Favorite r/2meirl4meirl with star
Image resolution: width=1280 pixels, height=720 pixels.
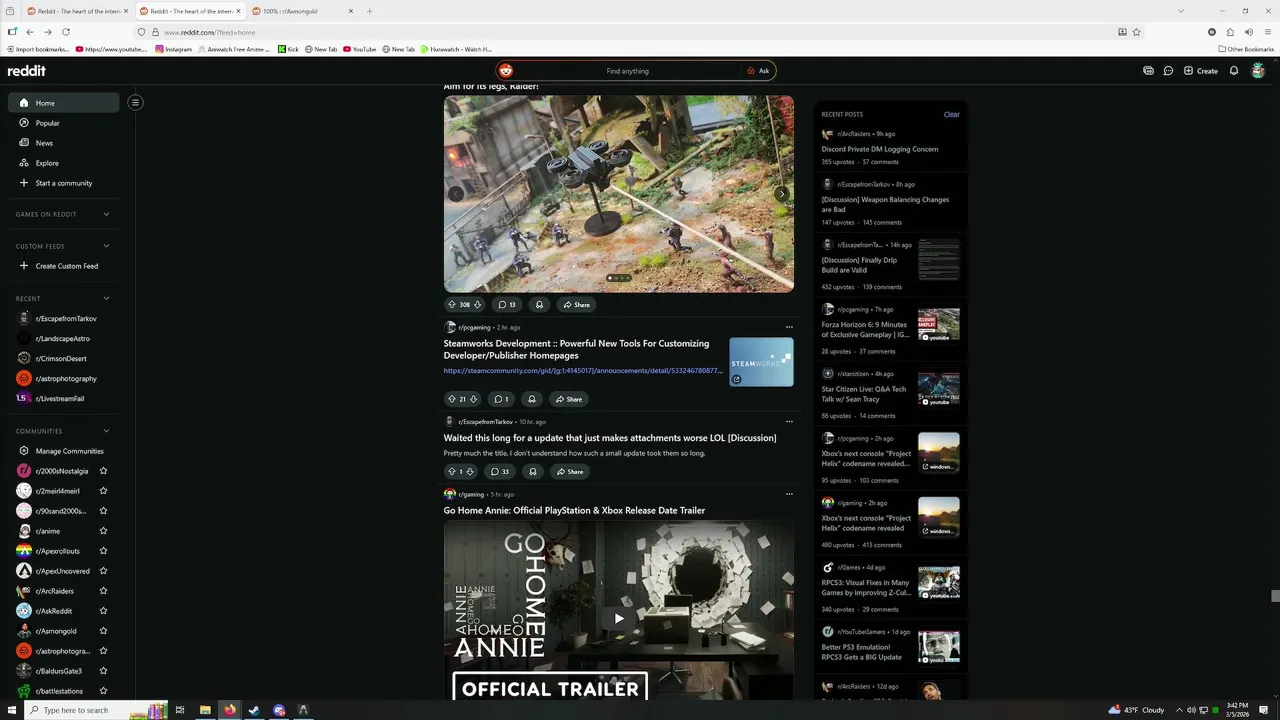[103, 491]
